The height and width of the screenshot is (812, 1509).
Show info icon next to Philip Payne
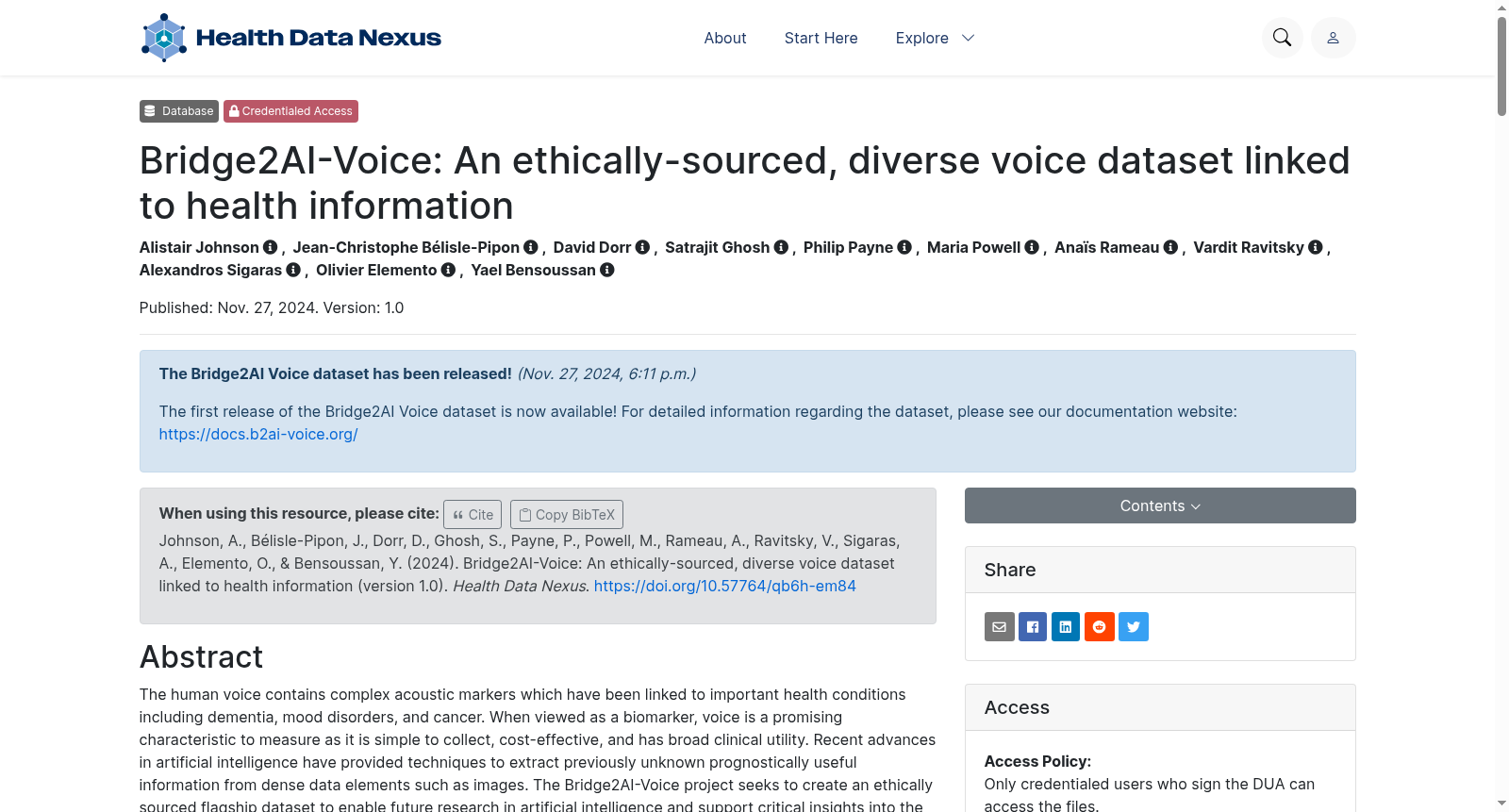pyautogui.click(x=904, y=247)
